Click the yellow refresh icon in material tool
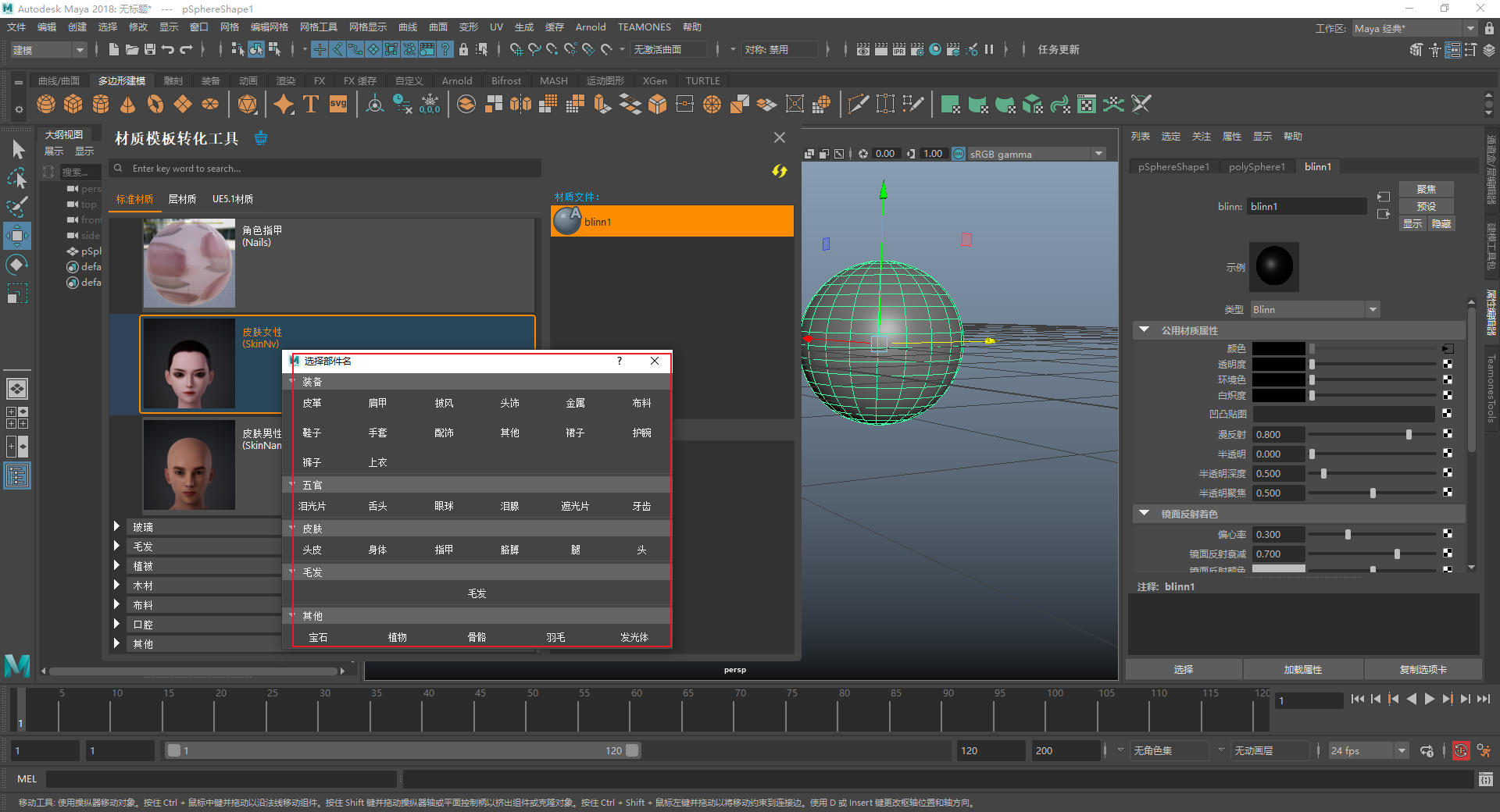The image size is (1500, 812). (779, 171)
